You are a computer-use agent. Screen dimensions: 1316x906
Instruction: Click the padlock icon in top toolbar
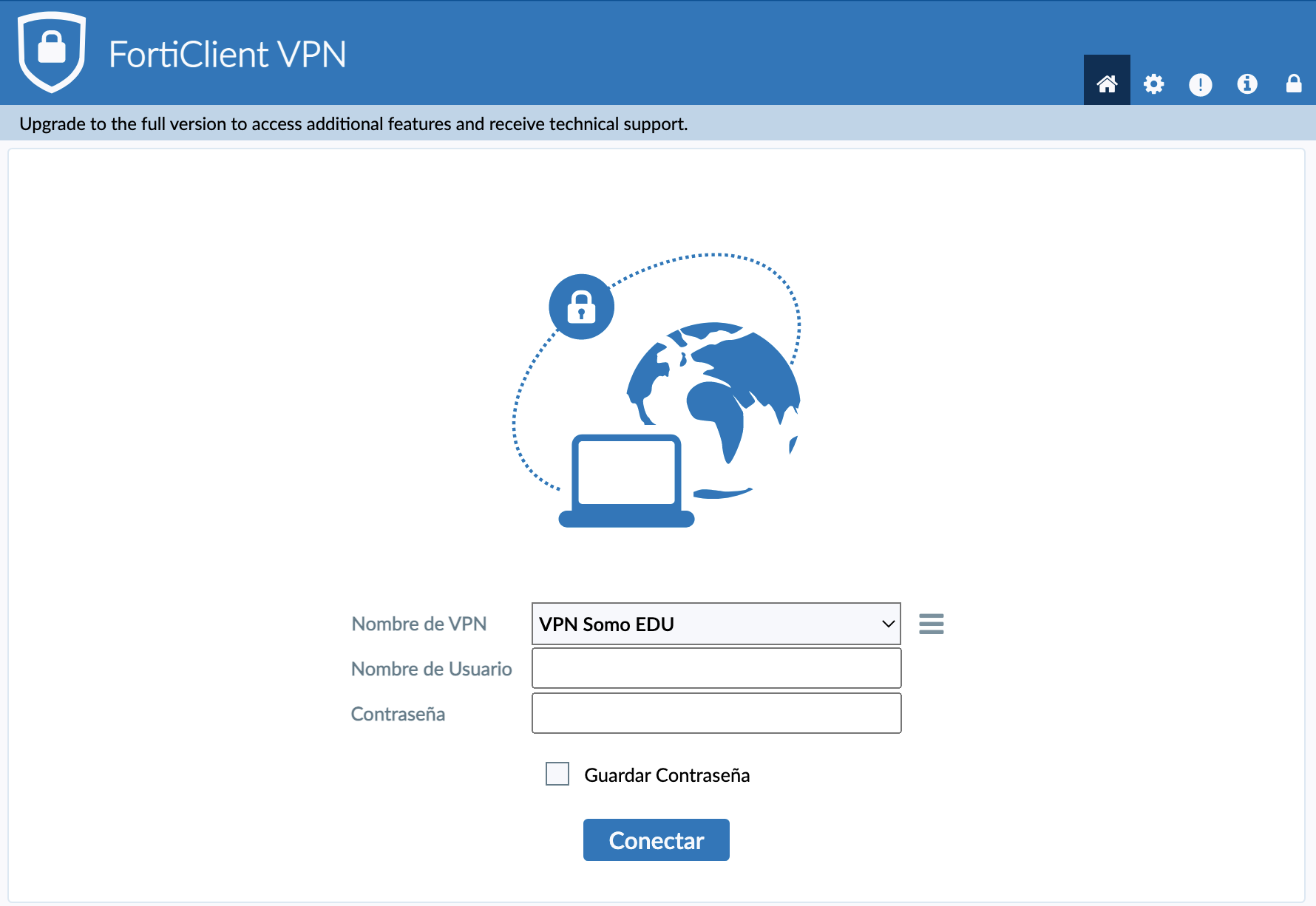[x=1293, y=84]
